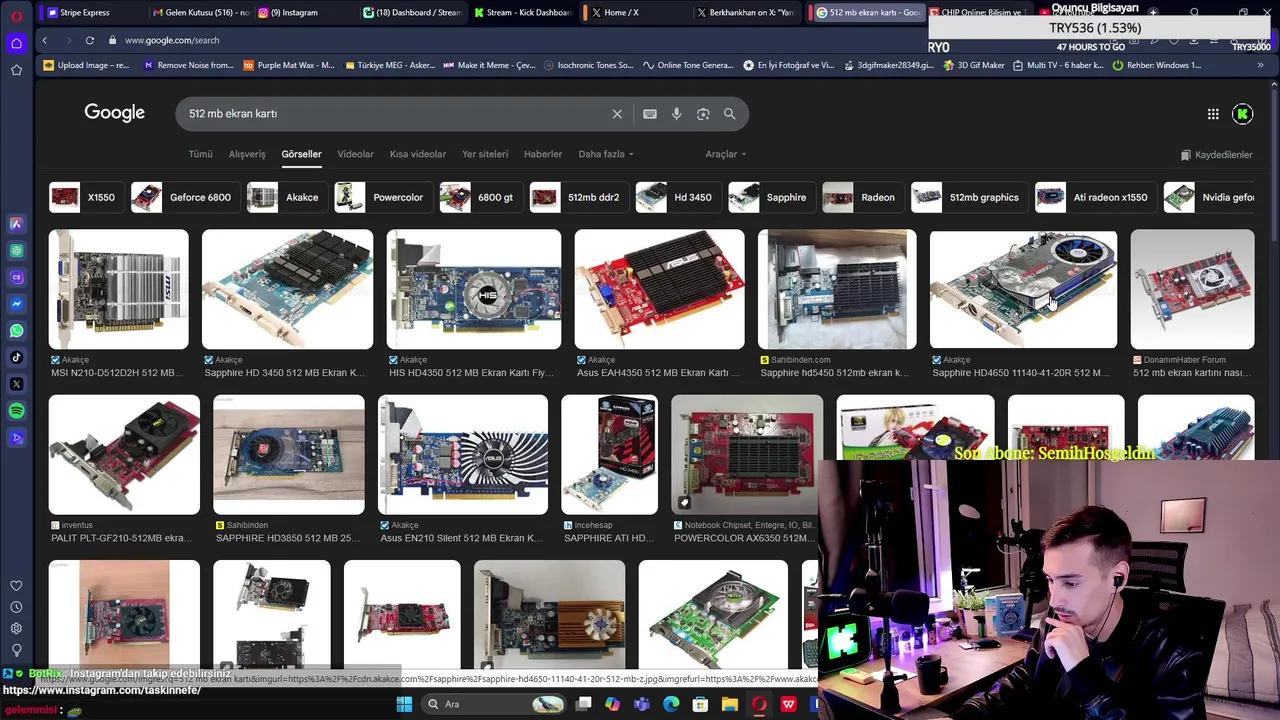Open Sapphire HD4650 card image
This screenshot has width=1280, height=720.
click(1023, 289)
